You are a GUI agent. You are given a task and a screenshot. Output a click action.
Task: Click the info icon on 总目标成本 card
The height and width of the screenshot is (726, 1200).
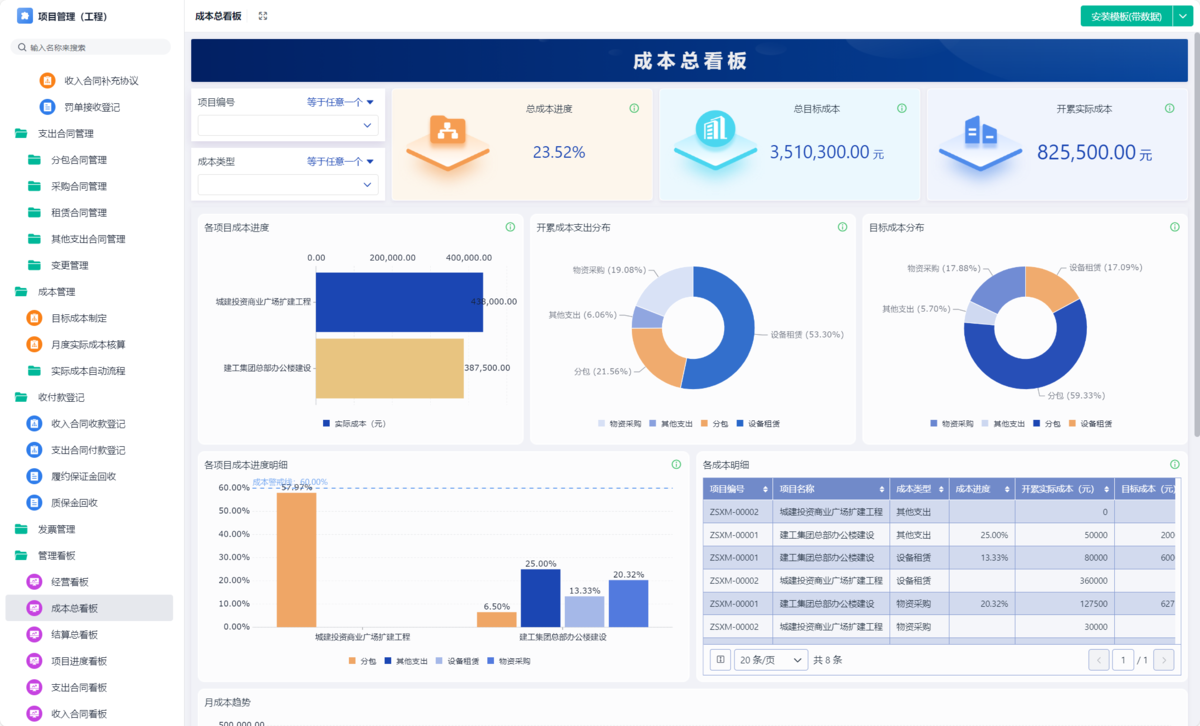pos(902,108)
